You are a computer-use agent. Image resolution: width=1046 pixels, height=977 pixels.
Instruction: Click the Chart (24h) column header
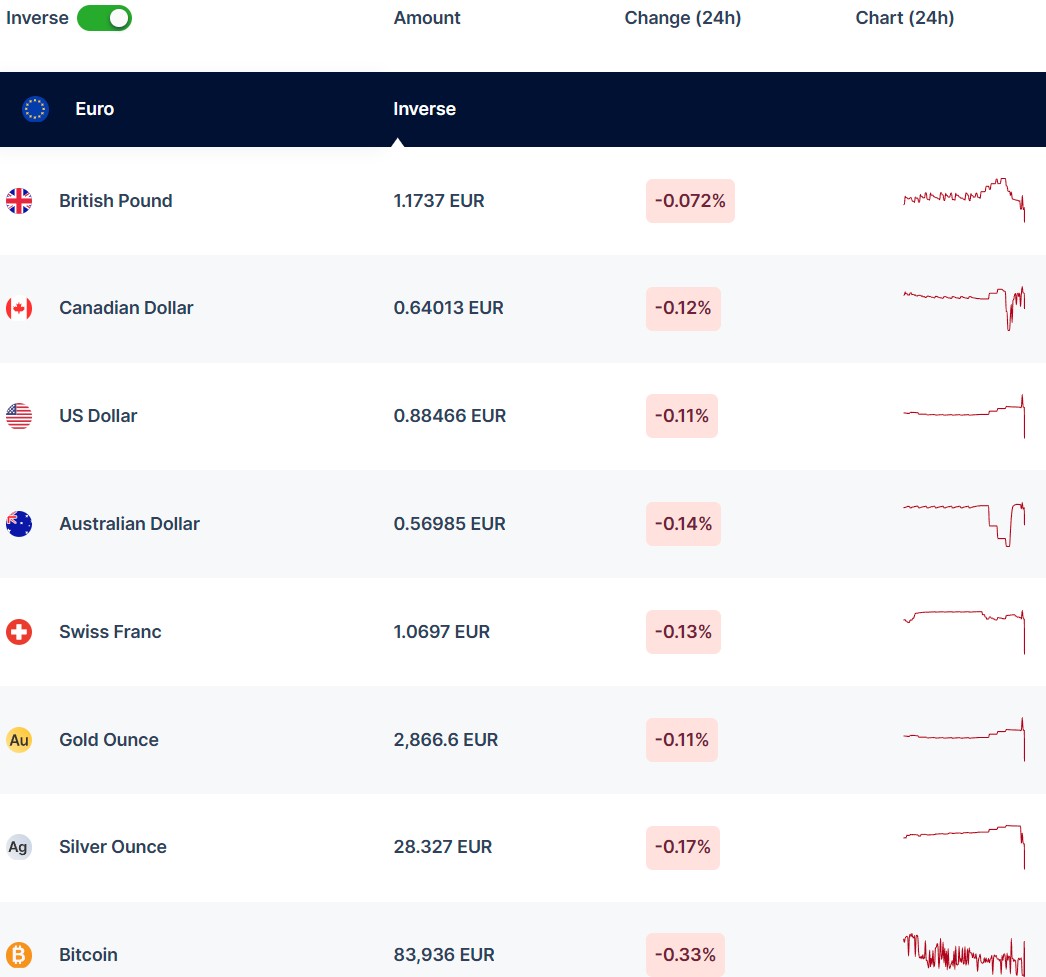(x=904, y=18)
